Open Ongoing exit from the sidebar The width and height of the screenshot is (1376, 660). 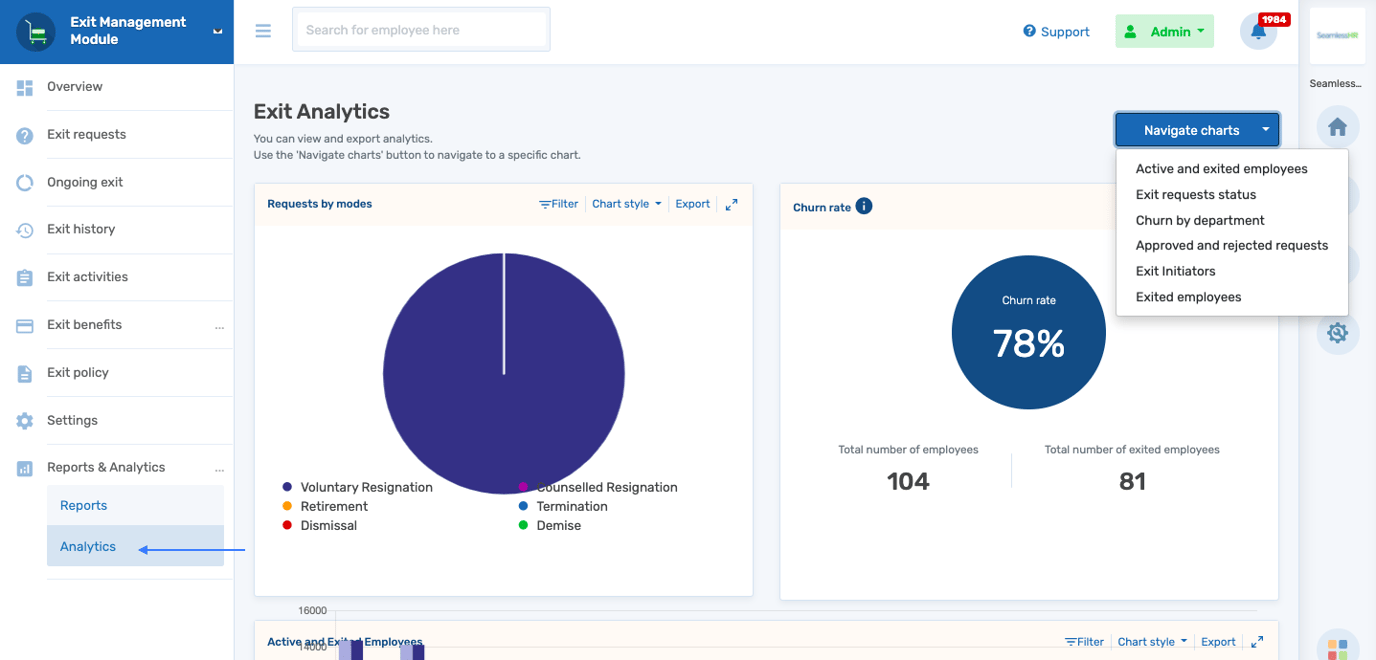23,182
